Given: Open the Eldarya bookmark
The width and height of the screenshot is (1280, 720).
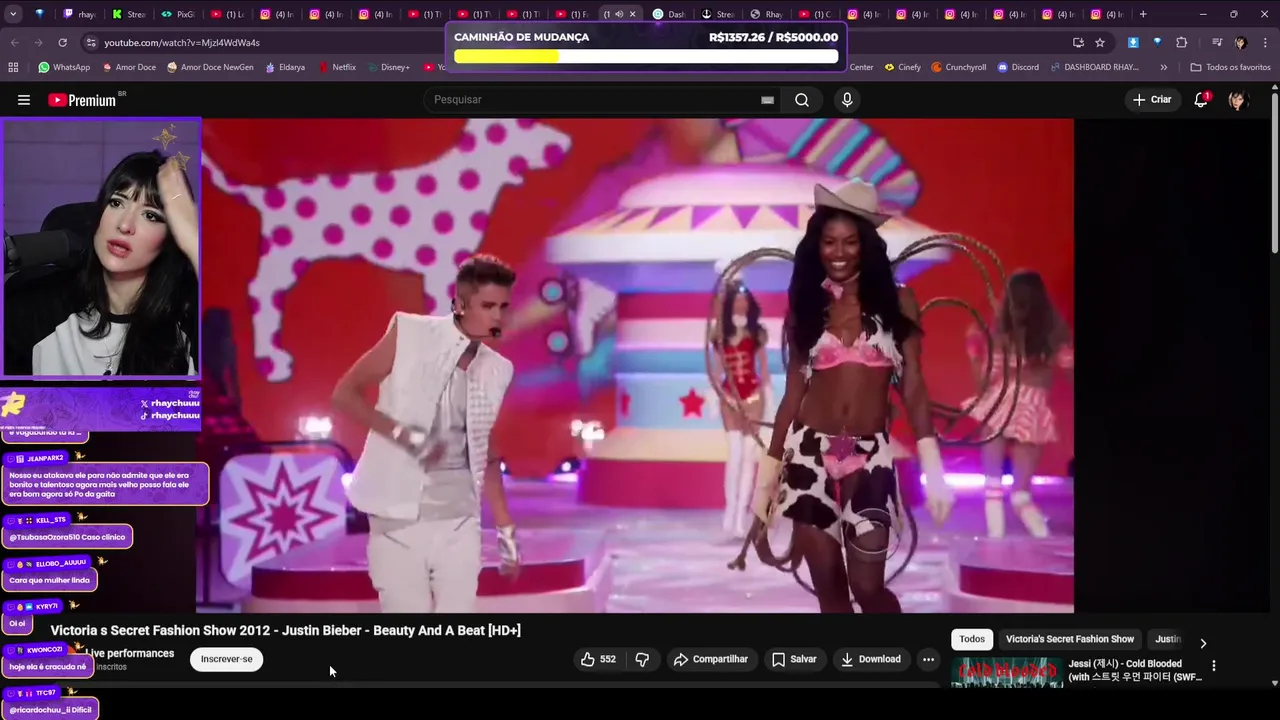Looking at the screenshot, I should click(x=285, y=67).
